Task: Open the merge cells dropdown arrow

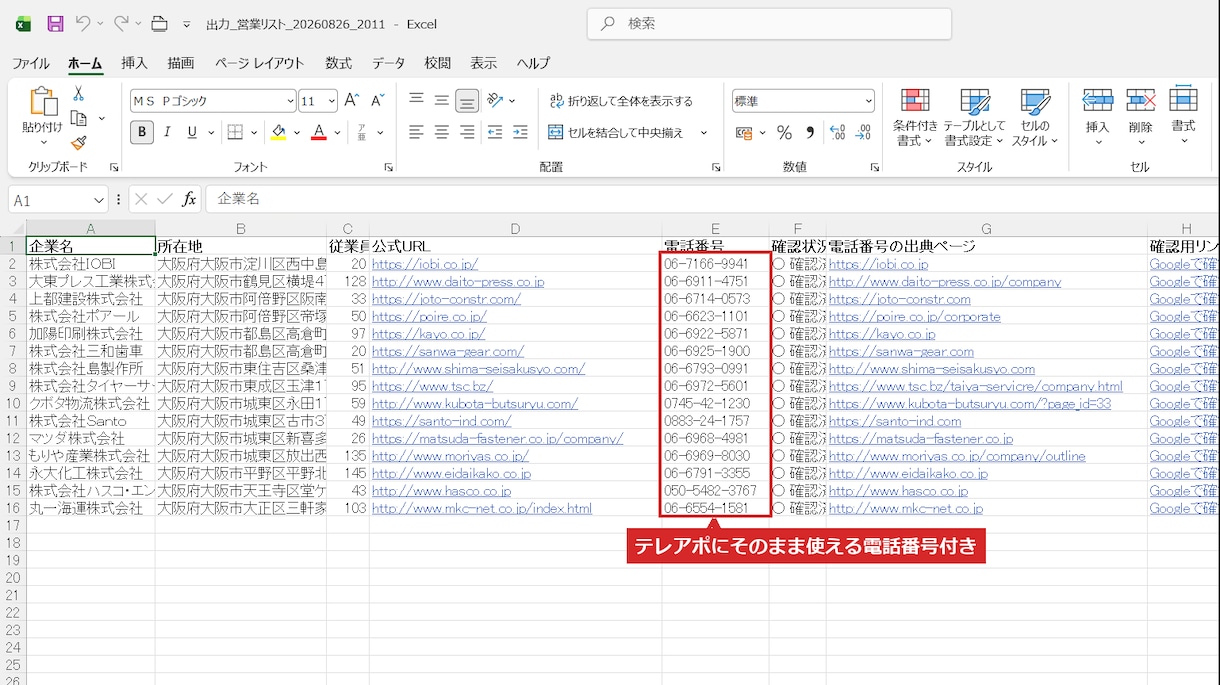Action: point(703,132)
